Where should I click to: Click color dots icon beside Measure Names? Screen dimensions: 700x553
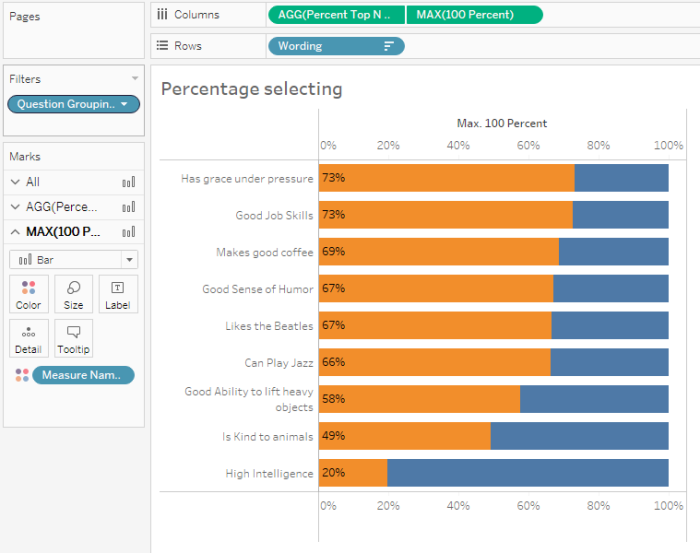pyautogui.click(x=22, y=375)
